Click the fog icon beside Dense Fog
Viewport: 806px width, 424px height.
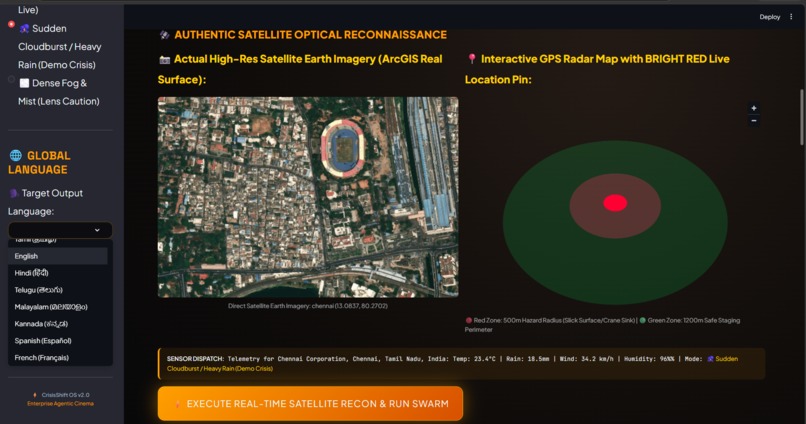(24, 83)
